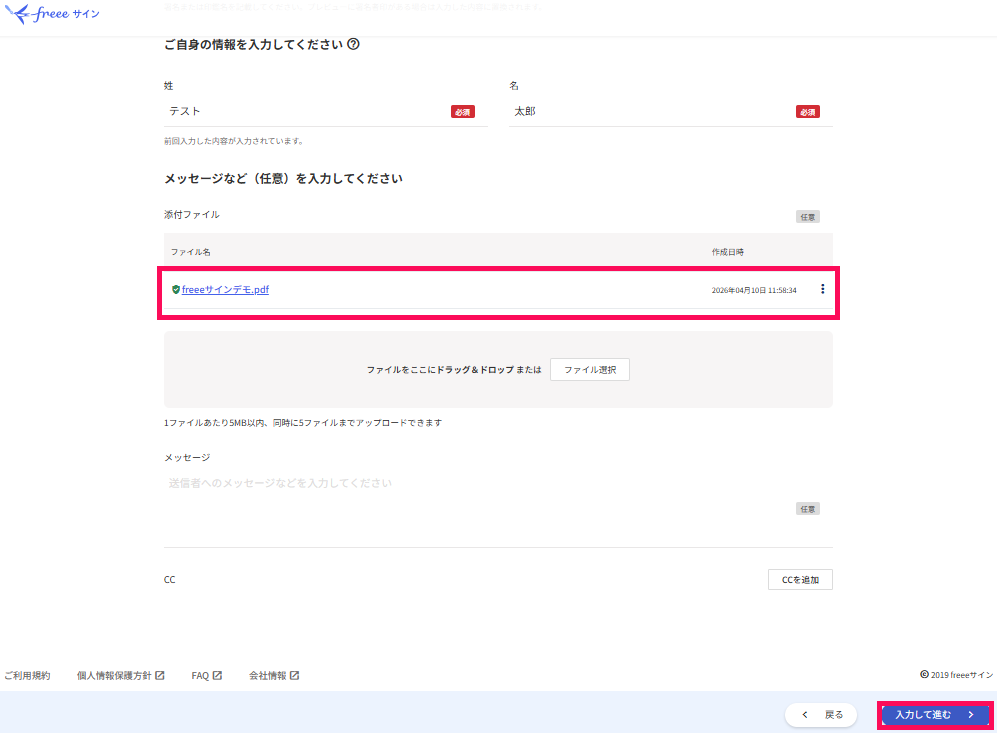Focus the 姓 input field with テスト
This screenshot has width=997, height=733.
coord(326,111)
